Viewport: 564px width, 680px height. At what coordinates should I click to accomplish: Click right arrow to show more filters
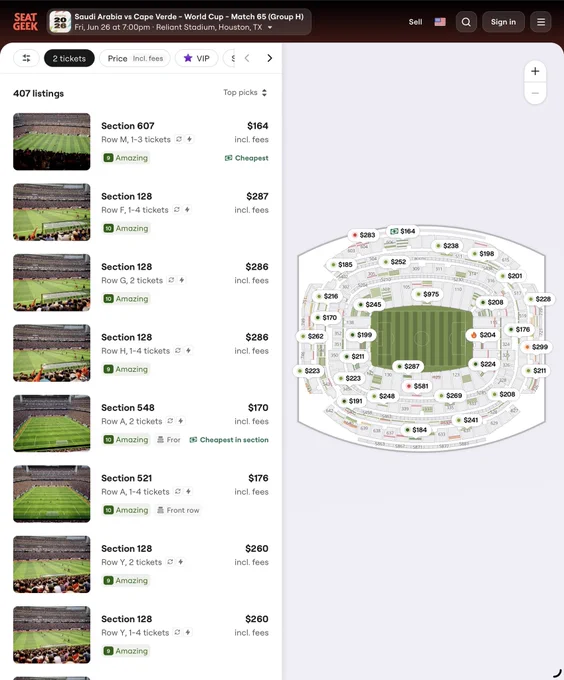(269, 58)
